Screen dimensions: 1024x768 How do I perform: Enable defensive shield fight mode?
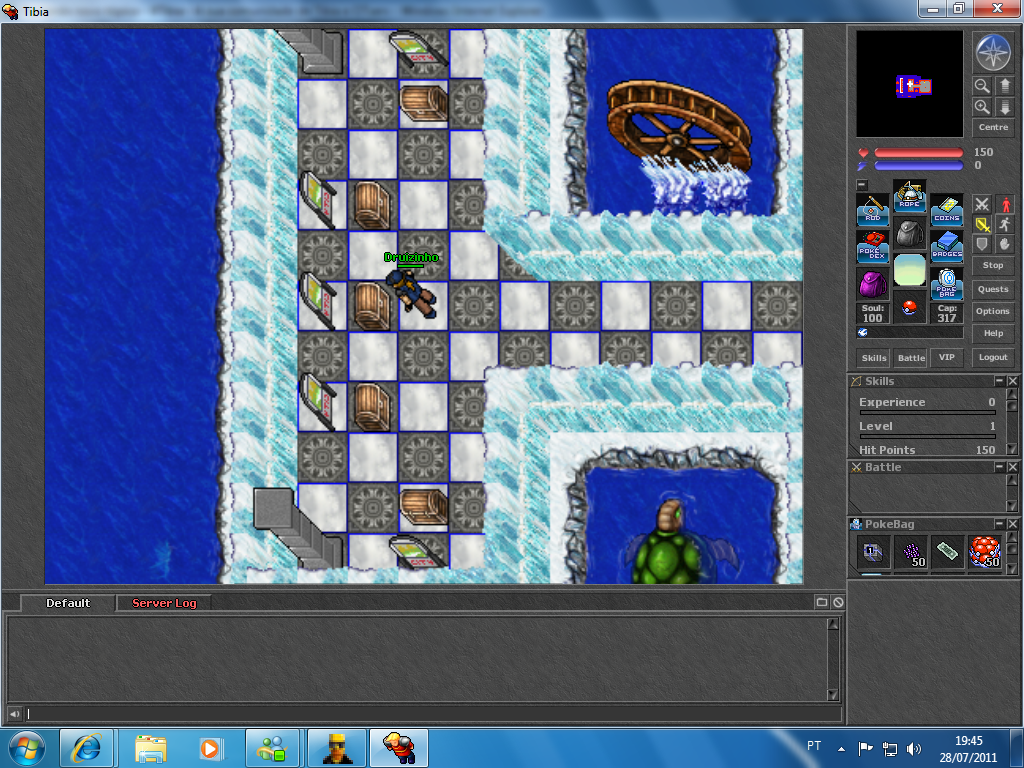coord(982,244)
